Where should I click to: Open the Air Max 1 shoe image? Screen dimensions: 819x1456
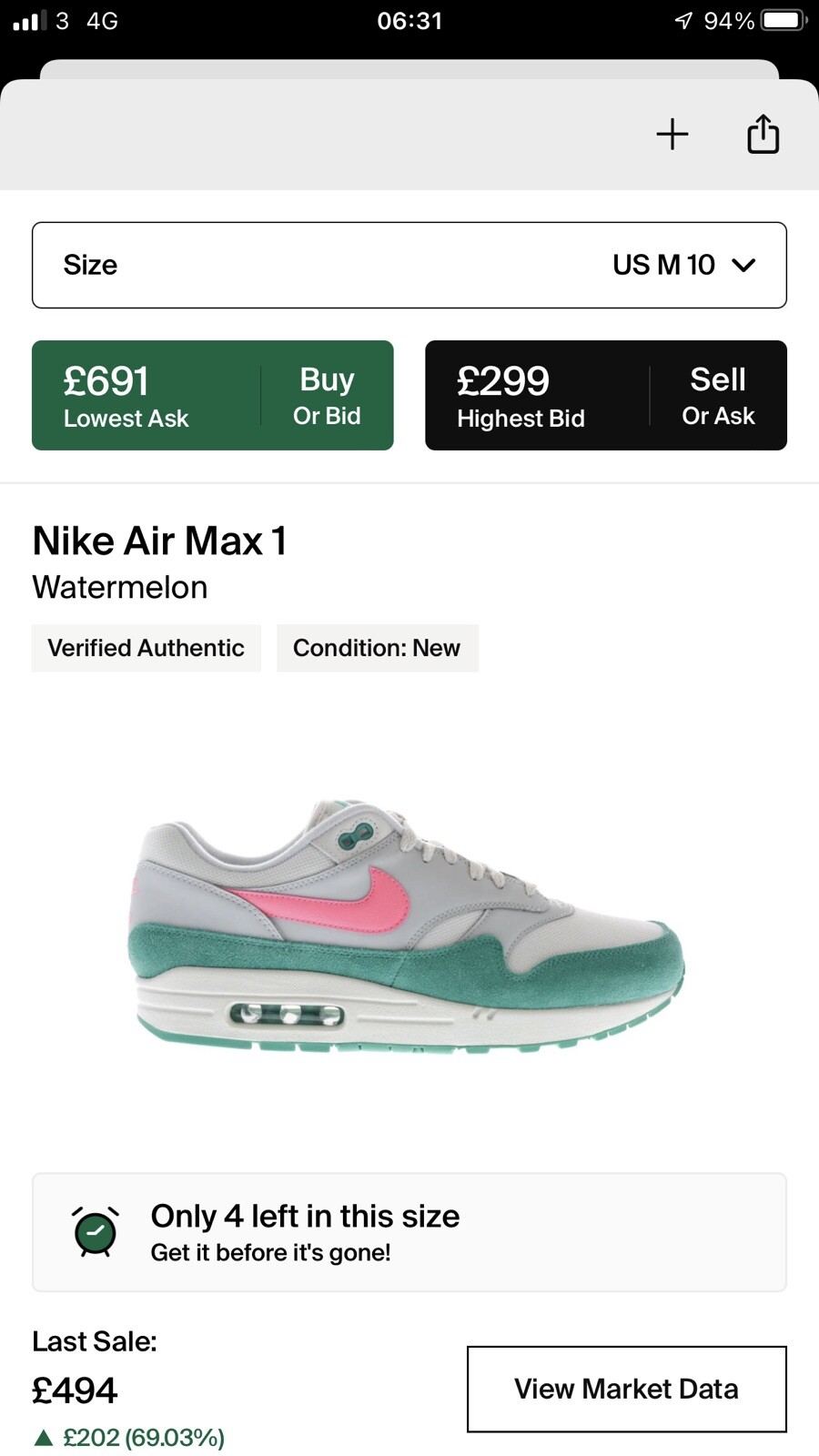click(x=406, y=926)
